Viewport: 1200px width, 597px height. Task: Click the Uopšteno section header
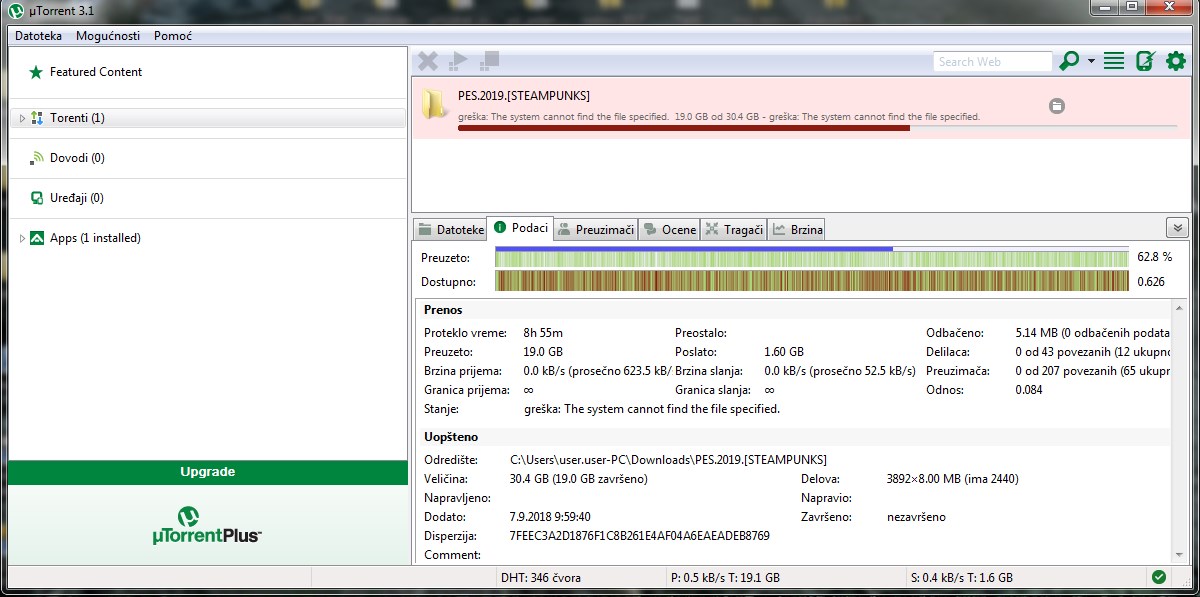451,437
